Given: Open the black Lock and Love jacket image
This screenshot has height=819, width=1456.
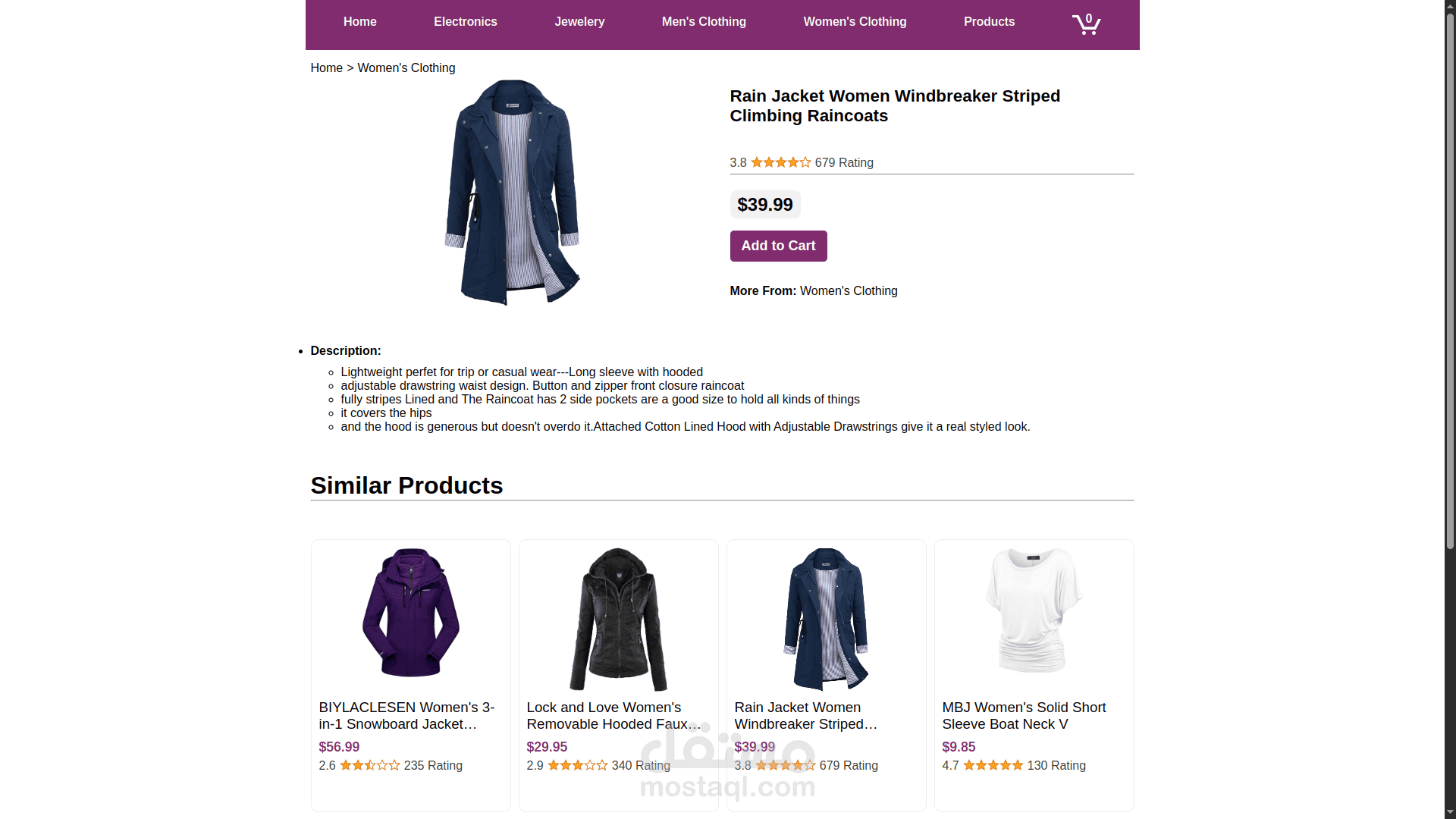Looking at the screenshot, I should coord(618,619).
